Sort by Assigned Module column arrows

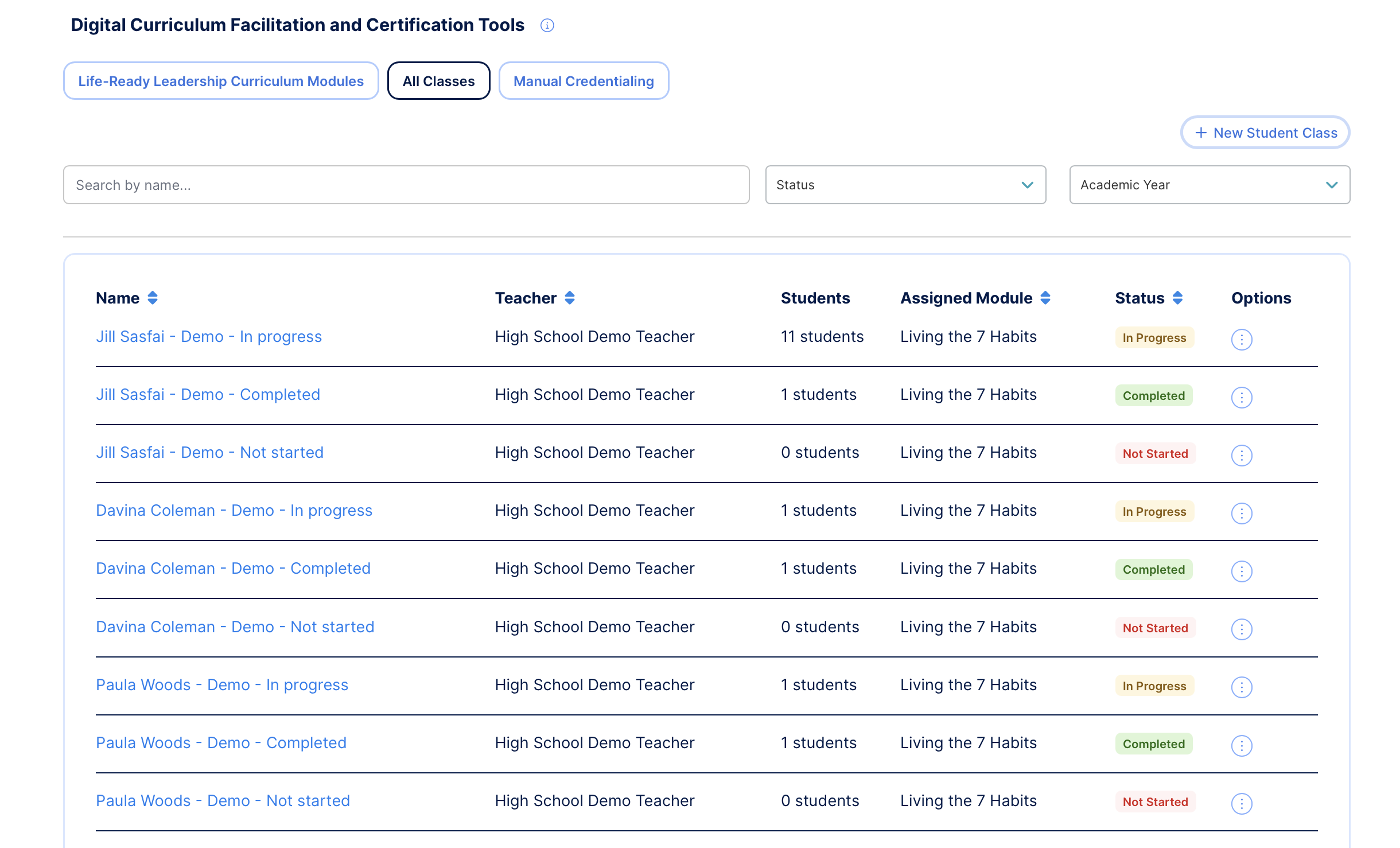tap(1045, 298)
